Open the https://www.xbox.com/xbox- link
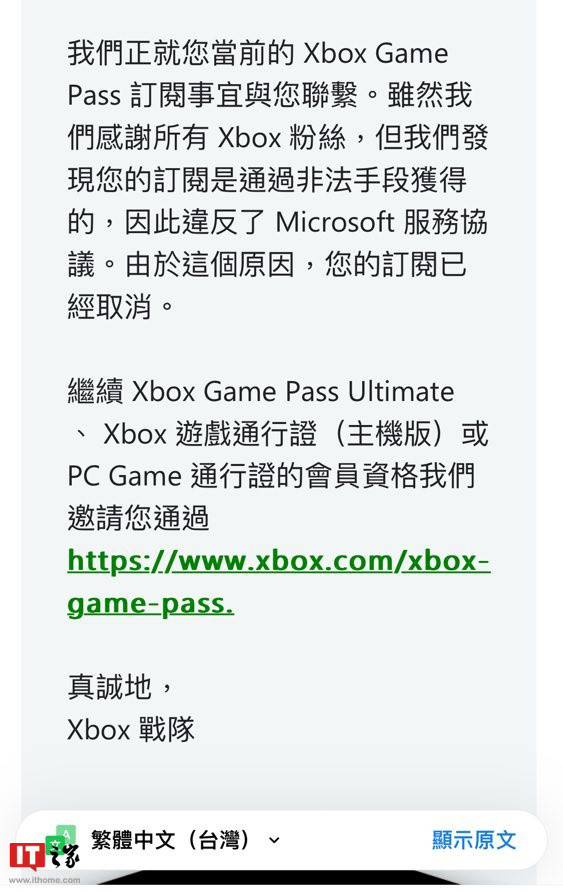The width and height of the screenshot is (563, 892). pyautogui.click(x=279, y=561)
